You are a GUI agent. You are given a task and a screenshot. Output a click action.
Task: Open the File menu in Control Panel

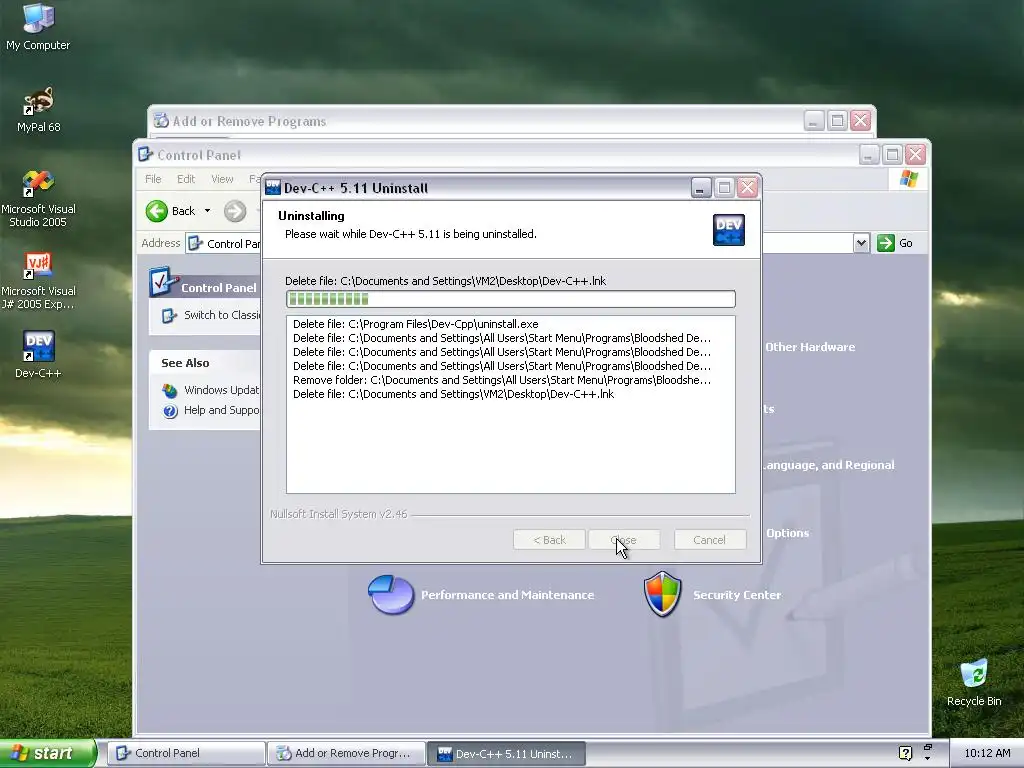(x=153, y=179)
